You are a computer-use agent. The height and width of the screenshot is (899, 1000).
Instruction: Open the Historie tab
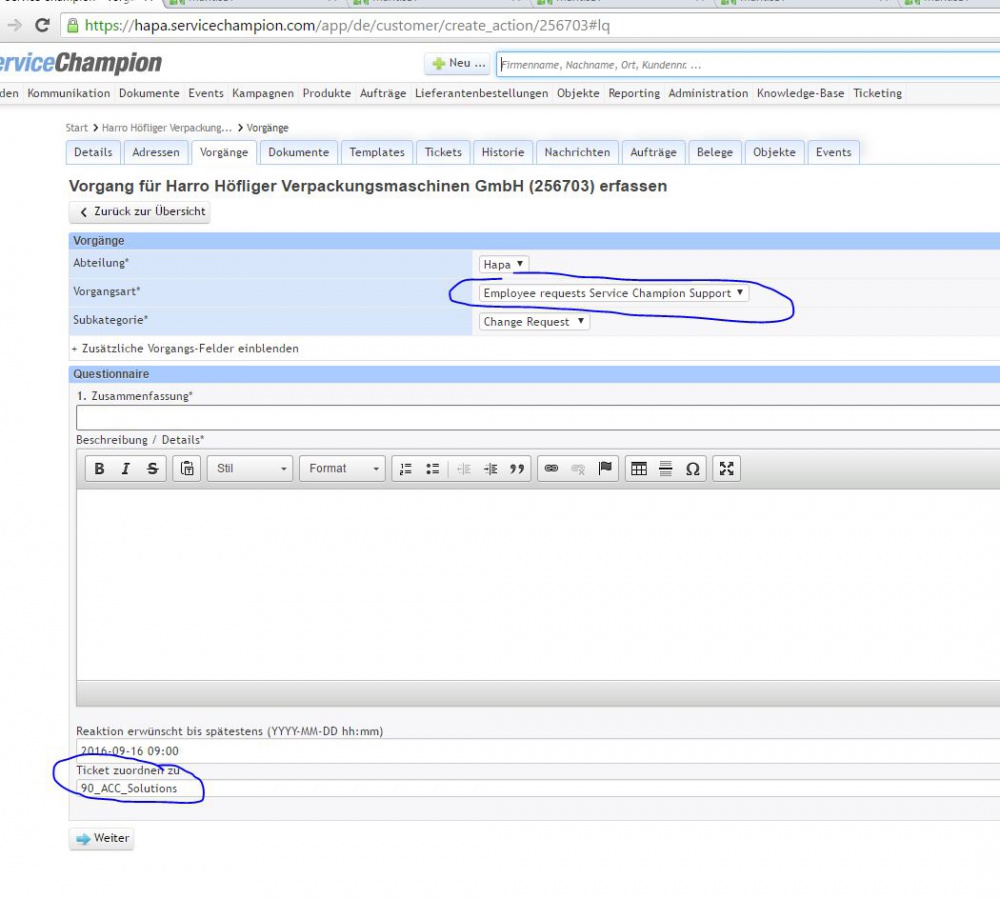click(x=503, y=152)
